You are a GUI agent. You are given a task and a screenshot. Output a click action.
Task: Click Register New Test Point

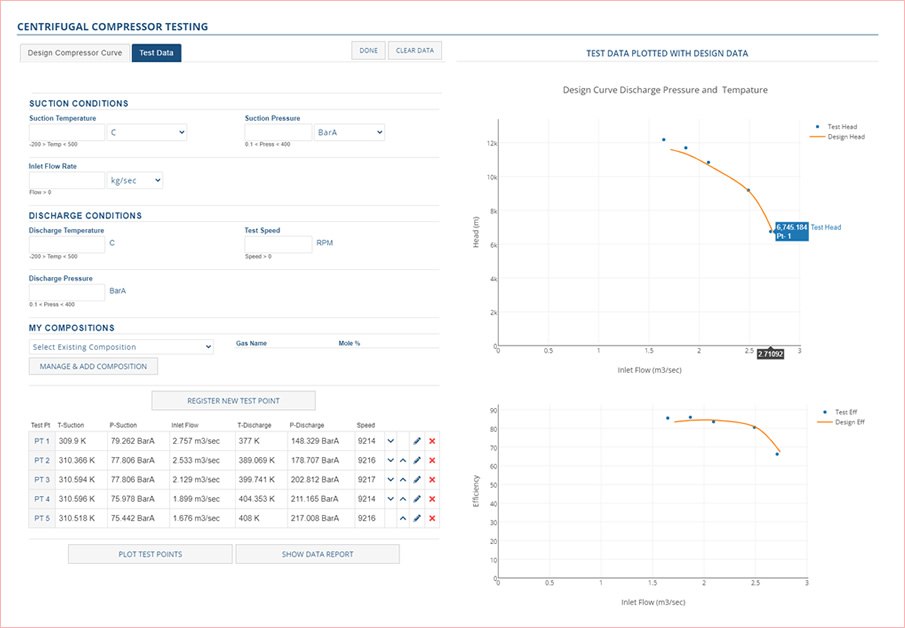[233, 401]
